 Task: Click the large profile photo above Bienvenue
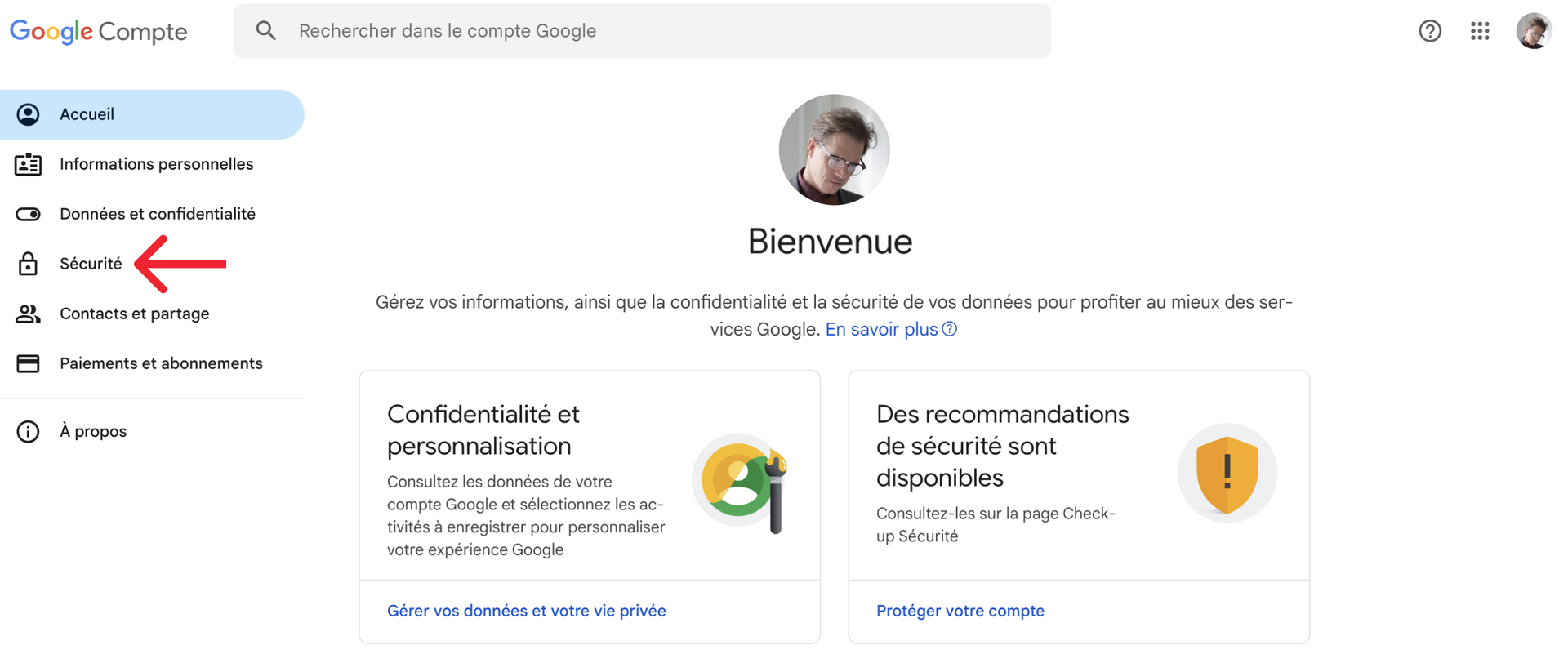click(x=834, y=149)
